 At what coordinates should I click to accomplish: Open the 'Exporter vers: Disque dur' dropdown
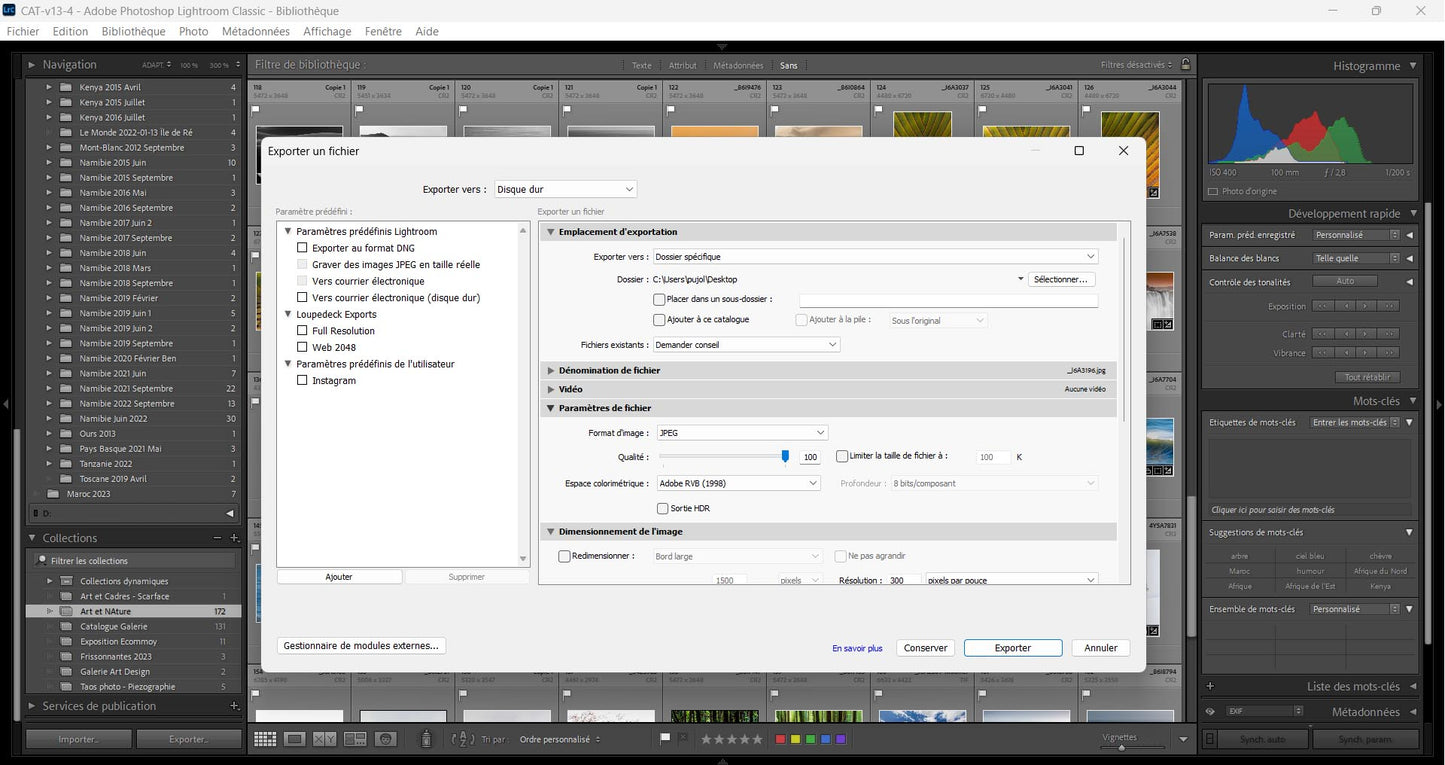tap(565, 189)
